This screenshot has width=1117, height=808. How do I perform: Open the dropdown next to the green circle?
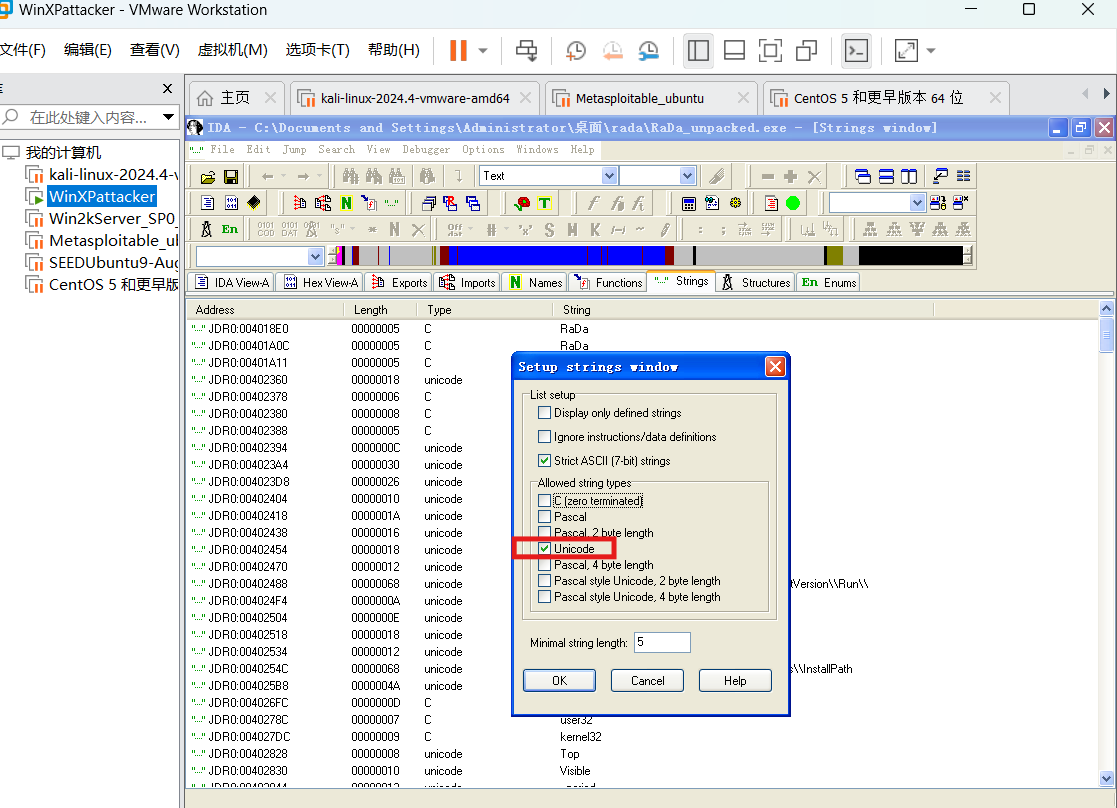pyautogui.click(x=917, y=203)
